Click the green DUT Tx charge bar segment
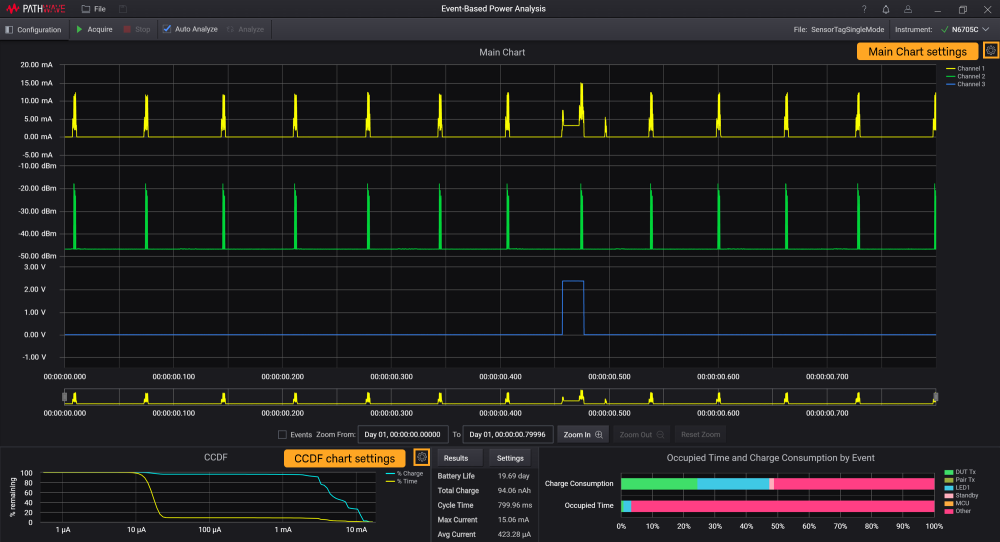Screen dimensions: 1000x542 tap(659, 484)
